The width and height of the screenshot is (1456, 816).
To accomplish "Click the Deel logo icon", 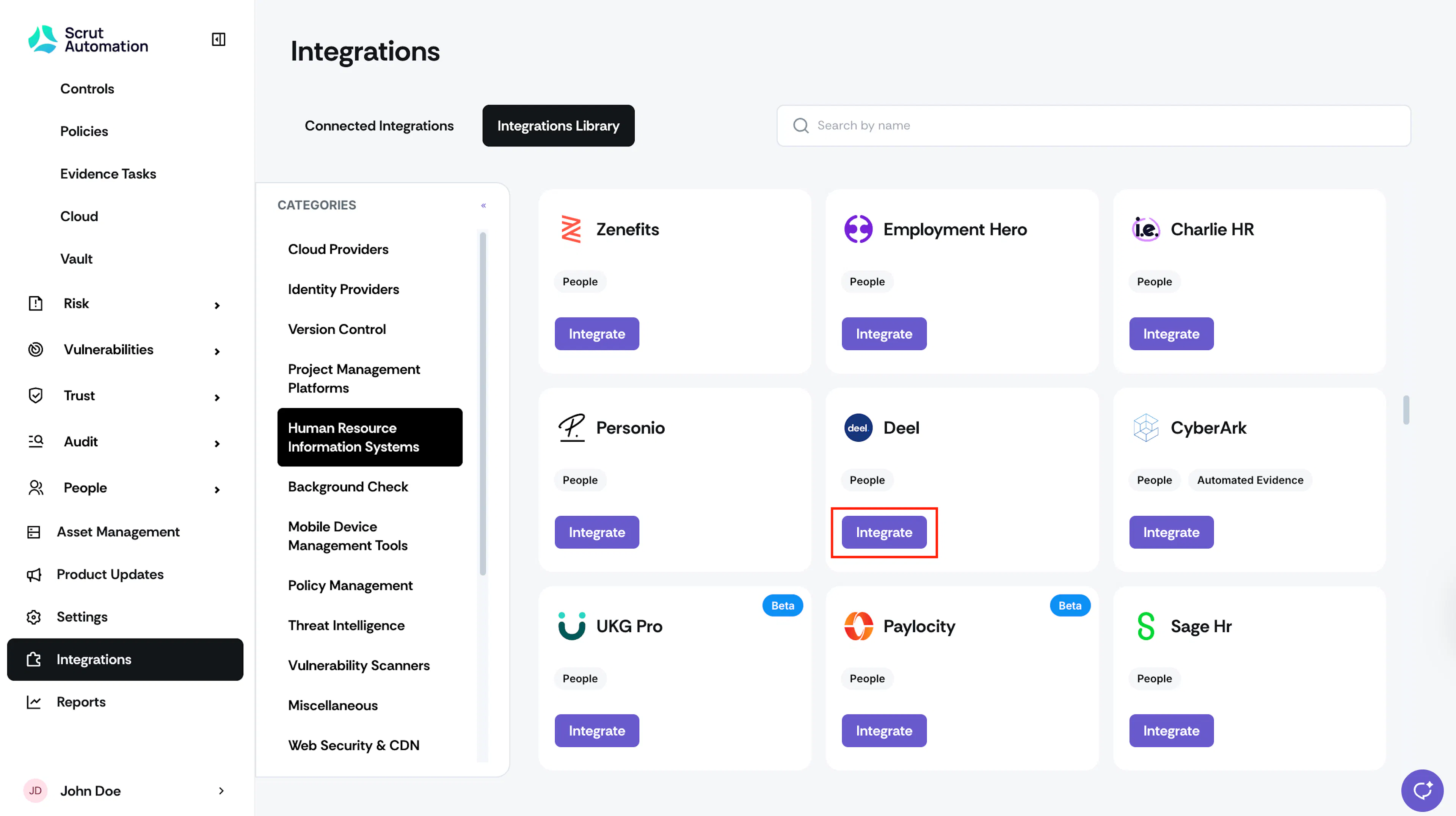I will point(858,428).
